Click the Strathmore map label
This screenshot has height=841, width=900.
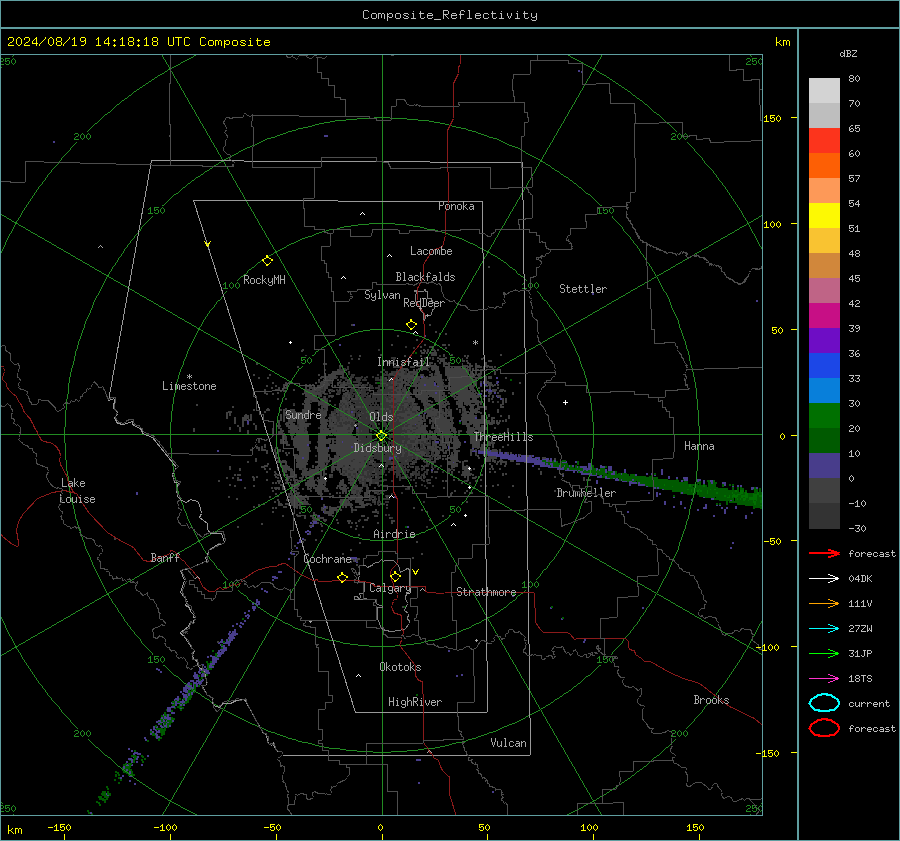pos(486,592)
